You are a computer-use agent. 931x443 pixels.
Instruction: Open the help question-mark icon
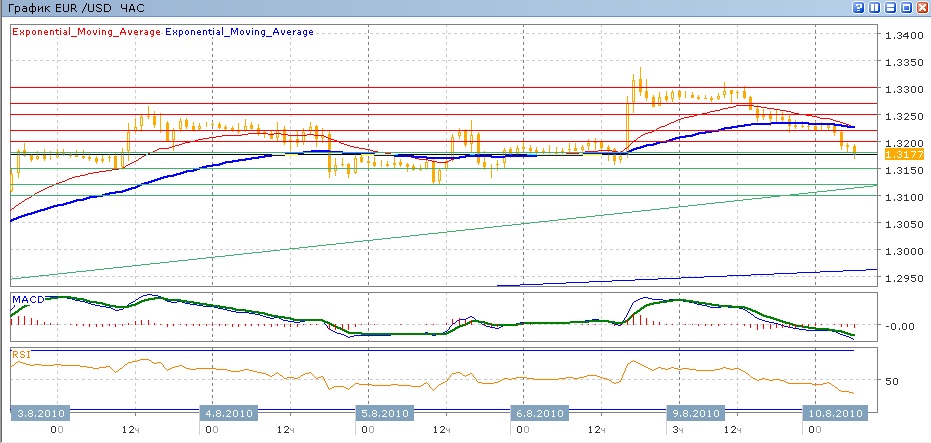click(859, 8)
